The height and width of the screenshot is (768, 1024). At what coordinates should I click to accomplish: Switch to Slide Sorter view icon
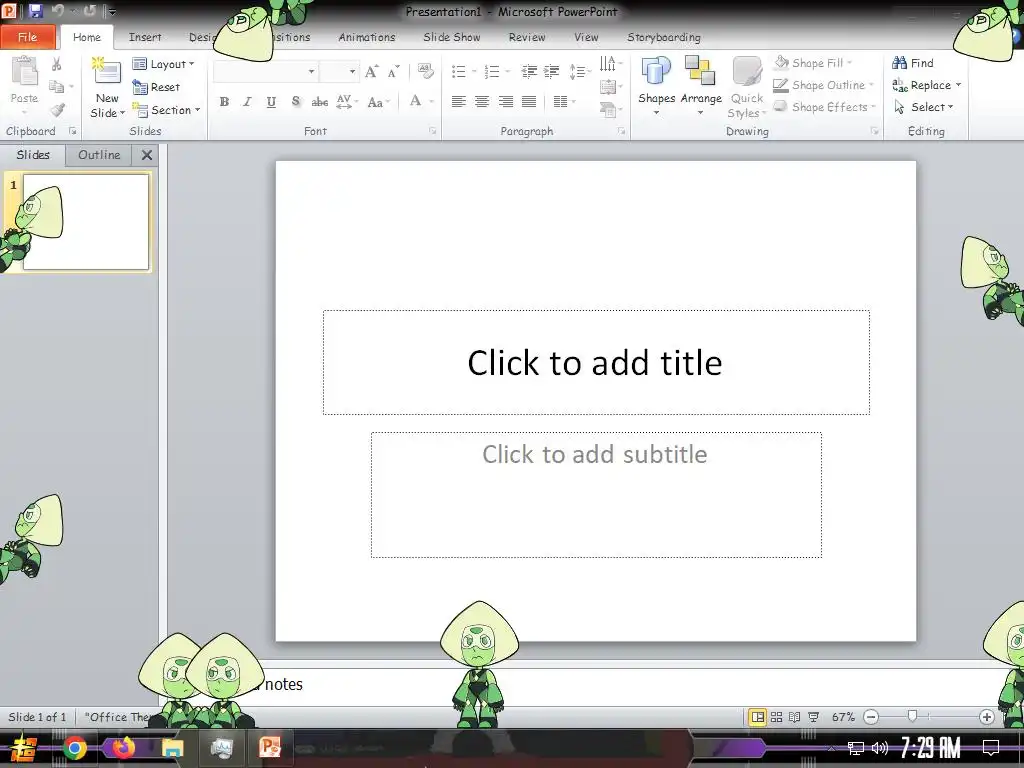point(776,717)
